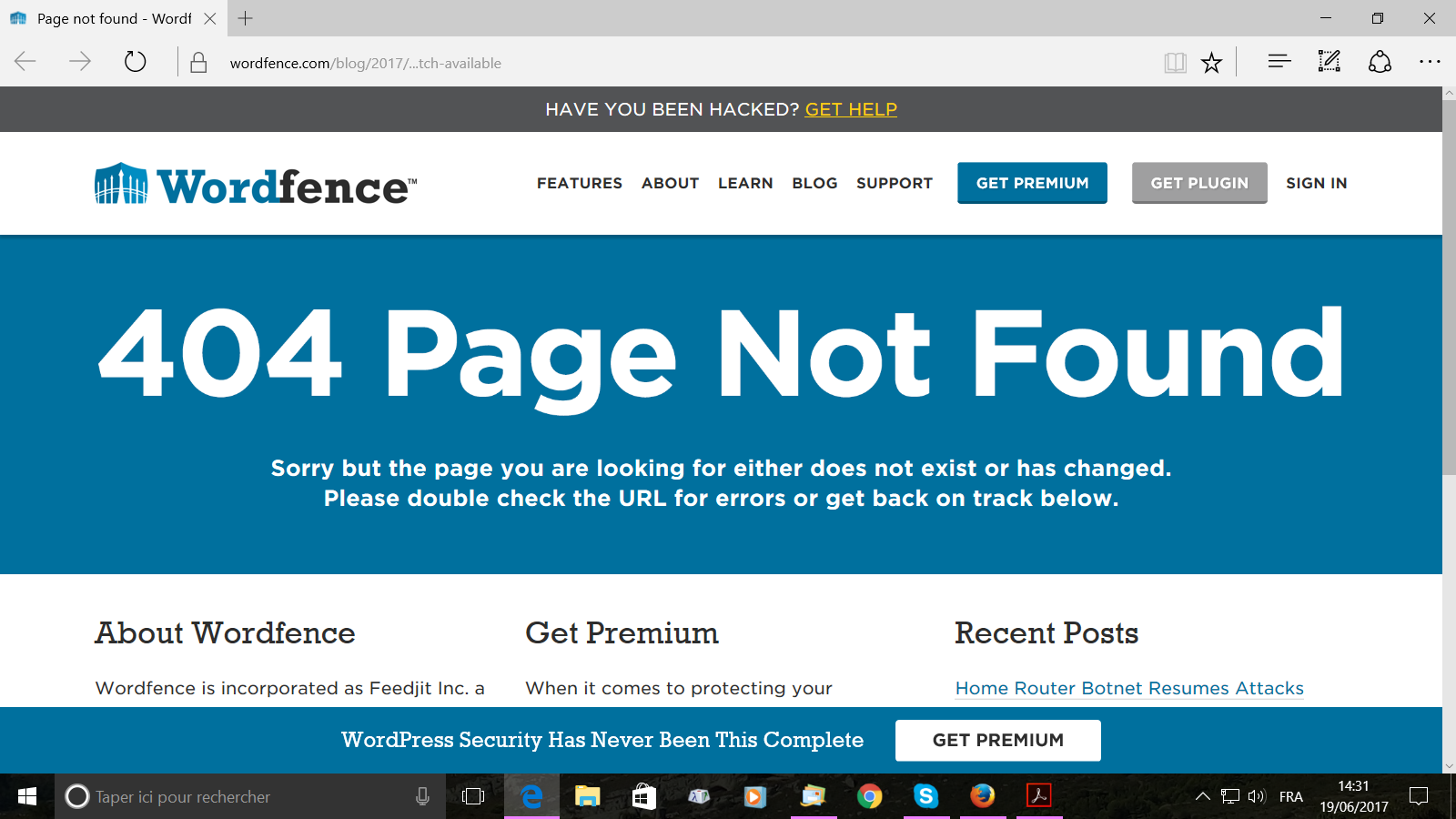Refresh the Wordfence page

[135, 62]
